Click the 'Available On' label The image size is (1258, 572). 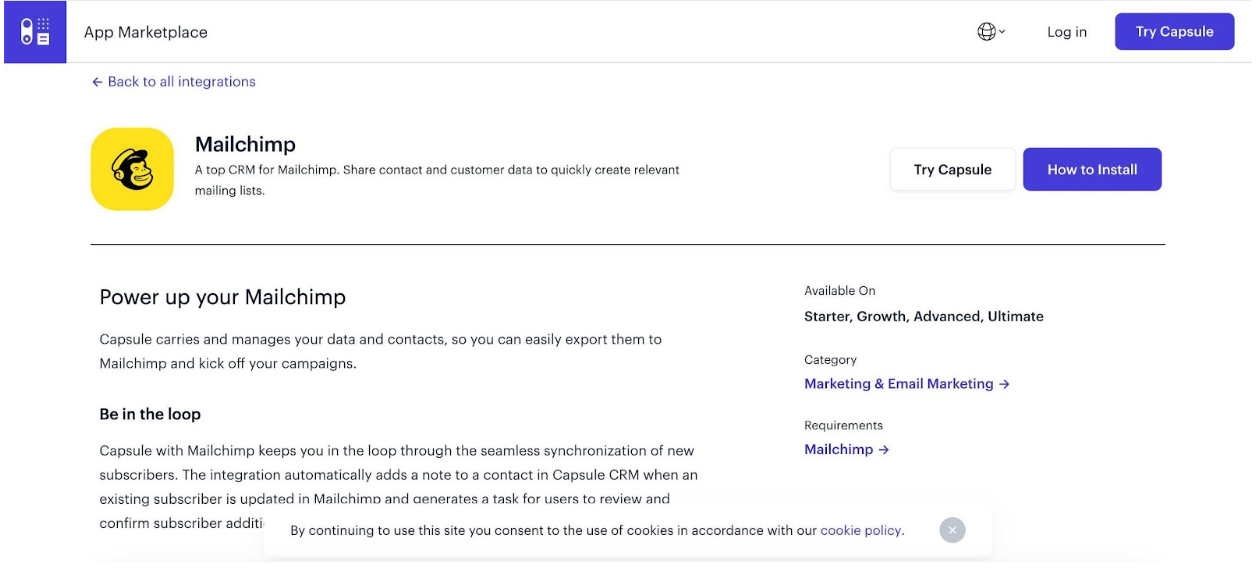[x=840, y=291]
